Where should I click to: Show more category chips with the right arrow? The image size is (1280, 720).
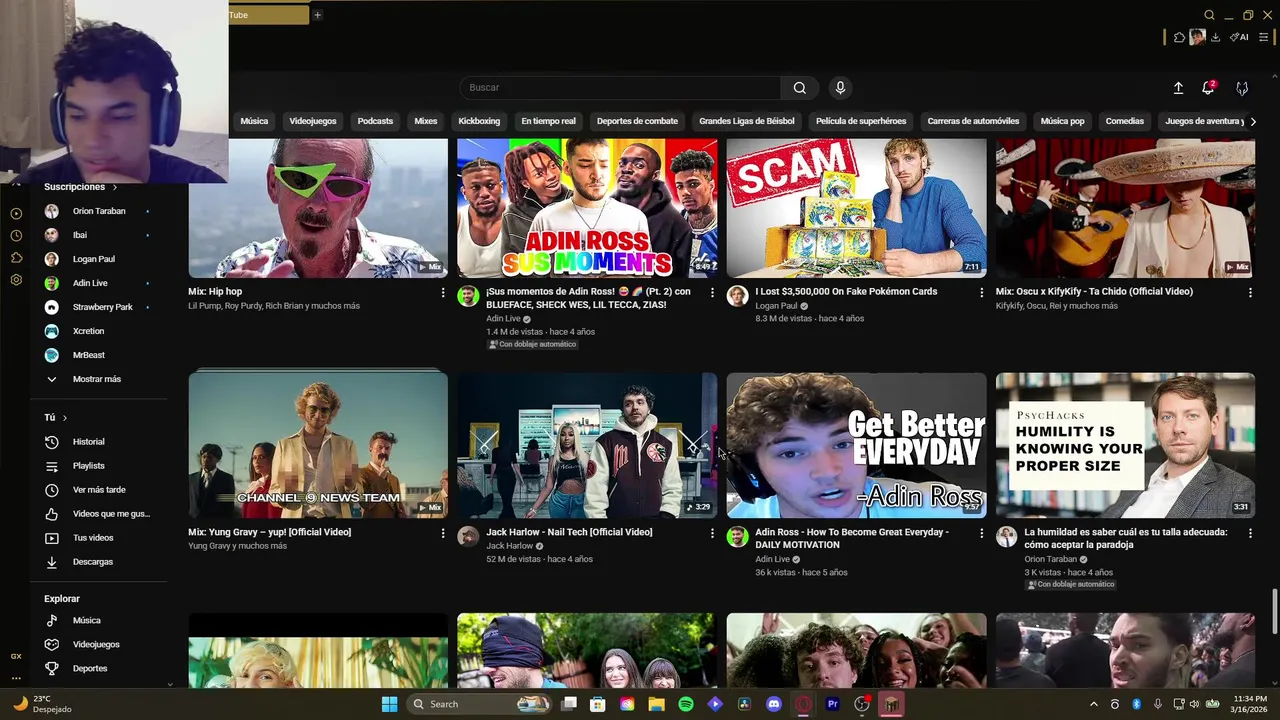pos(1254,121)
